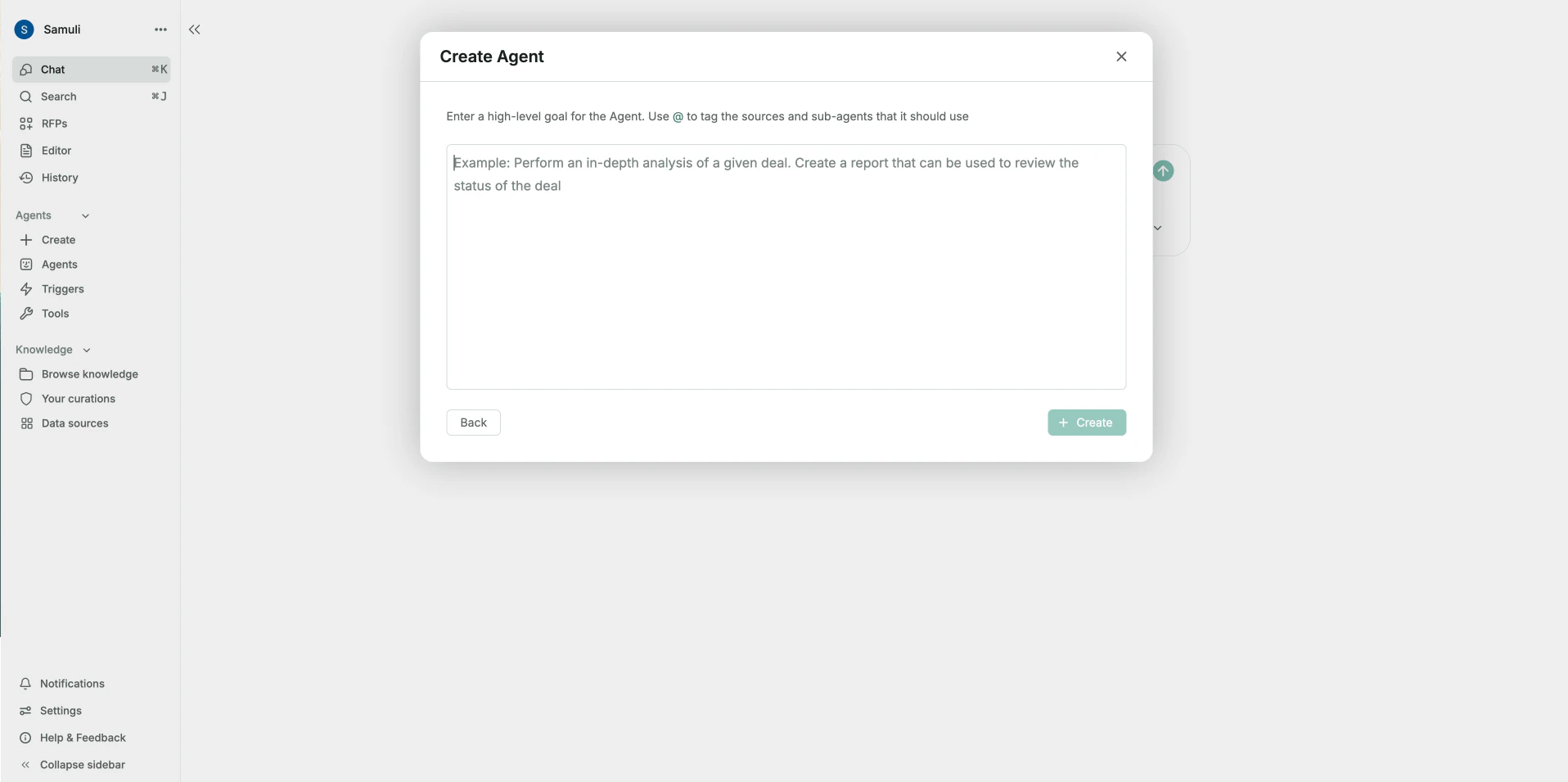The height and width of the screenshot is (782, 1568).
Task: Open the Notifications bell
Action: click(x=26, y=684)
